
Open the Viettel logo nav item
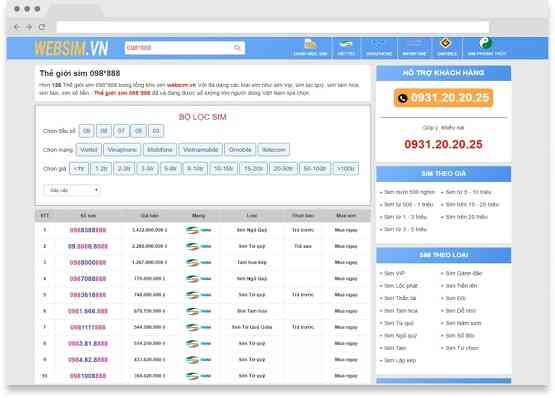point(346,45)
